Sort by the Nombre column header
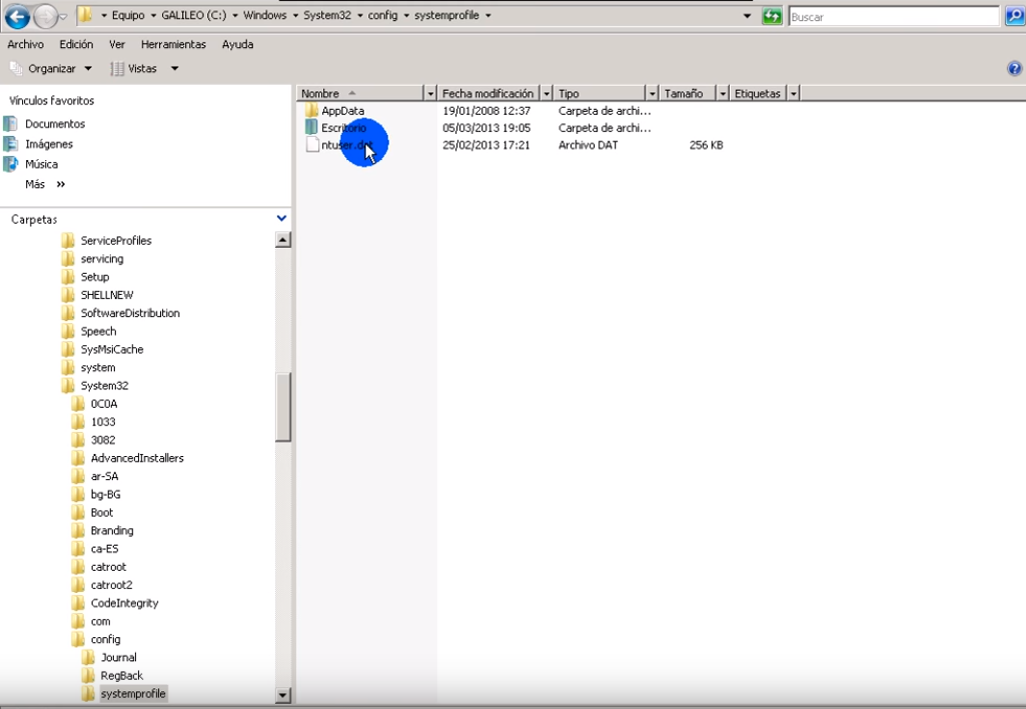 pos(360,94)
